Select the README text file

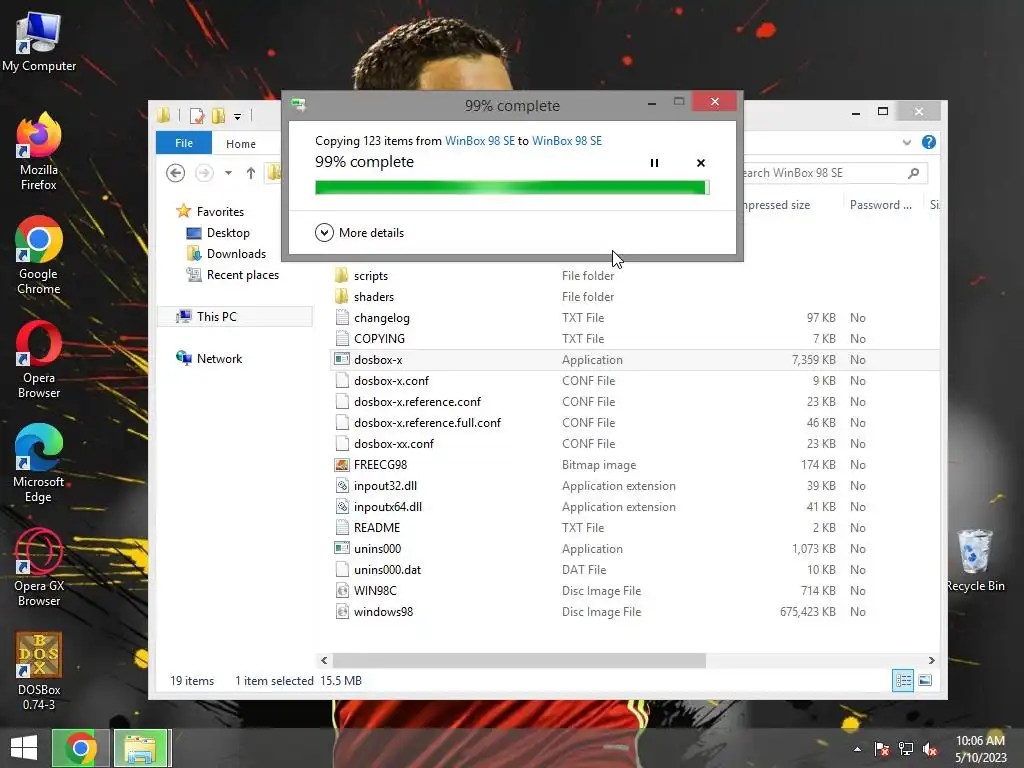pos(376,528)
